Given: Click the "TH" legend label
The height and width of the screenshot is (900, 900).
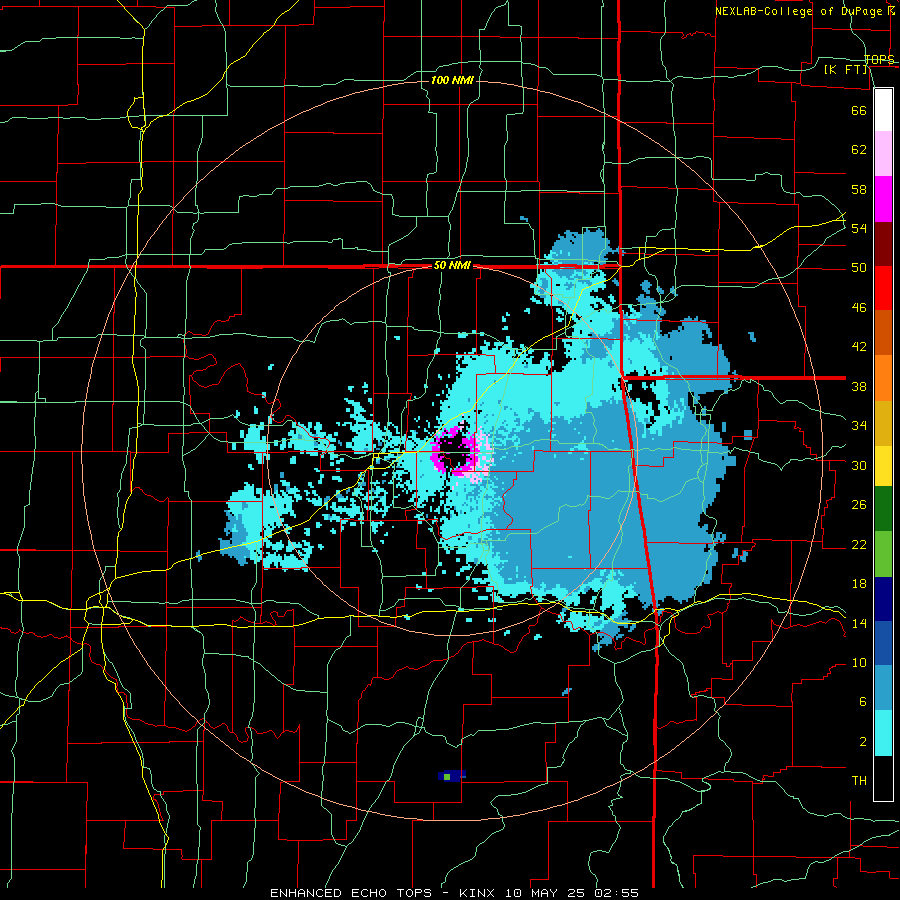Looking at the screenshot, I should tap(859, 781).
